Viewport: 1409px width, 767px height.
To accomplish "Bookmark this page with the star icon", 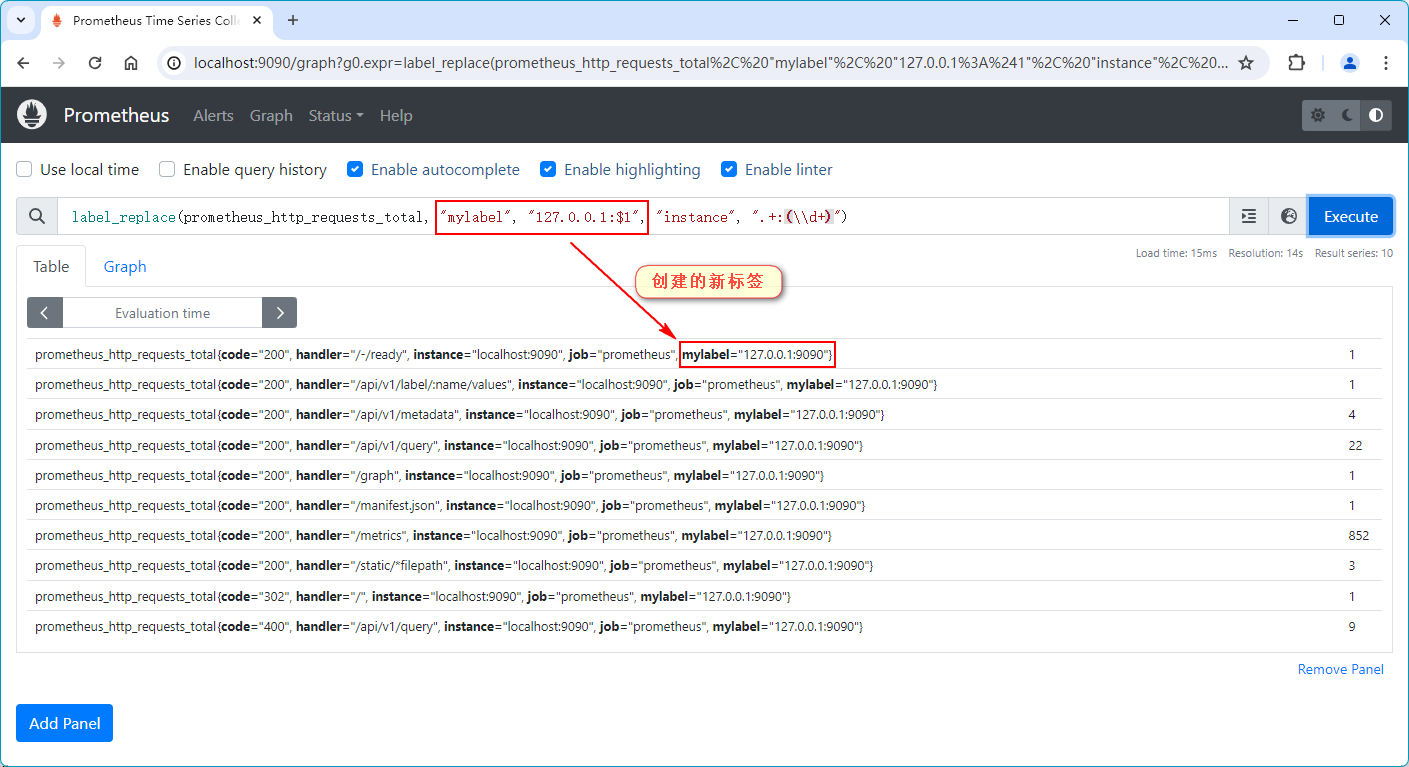I will coord(1246,62).
